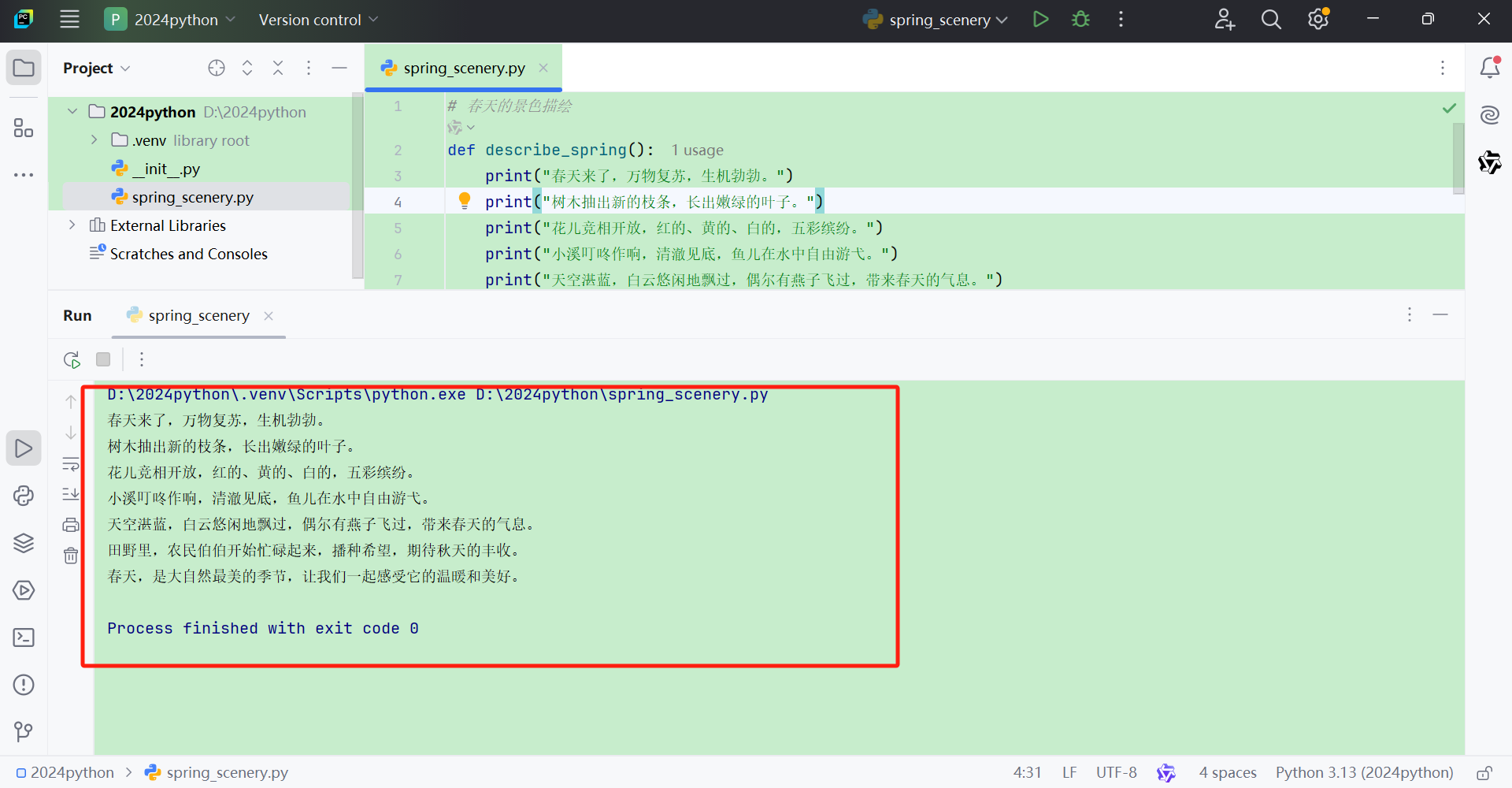Show more tool windows ellipsis

point(24,174)
